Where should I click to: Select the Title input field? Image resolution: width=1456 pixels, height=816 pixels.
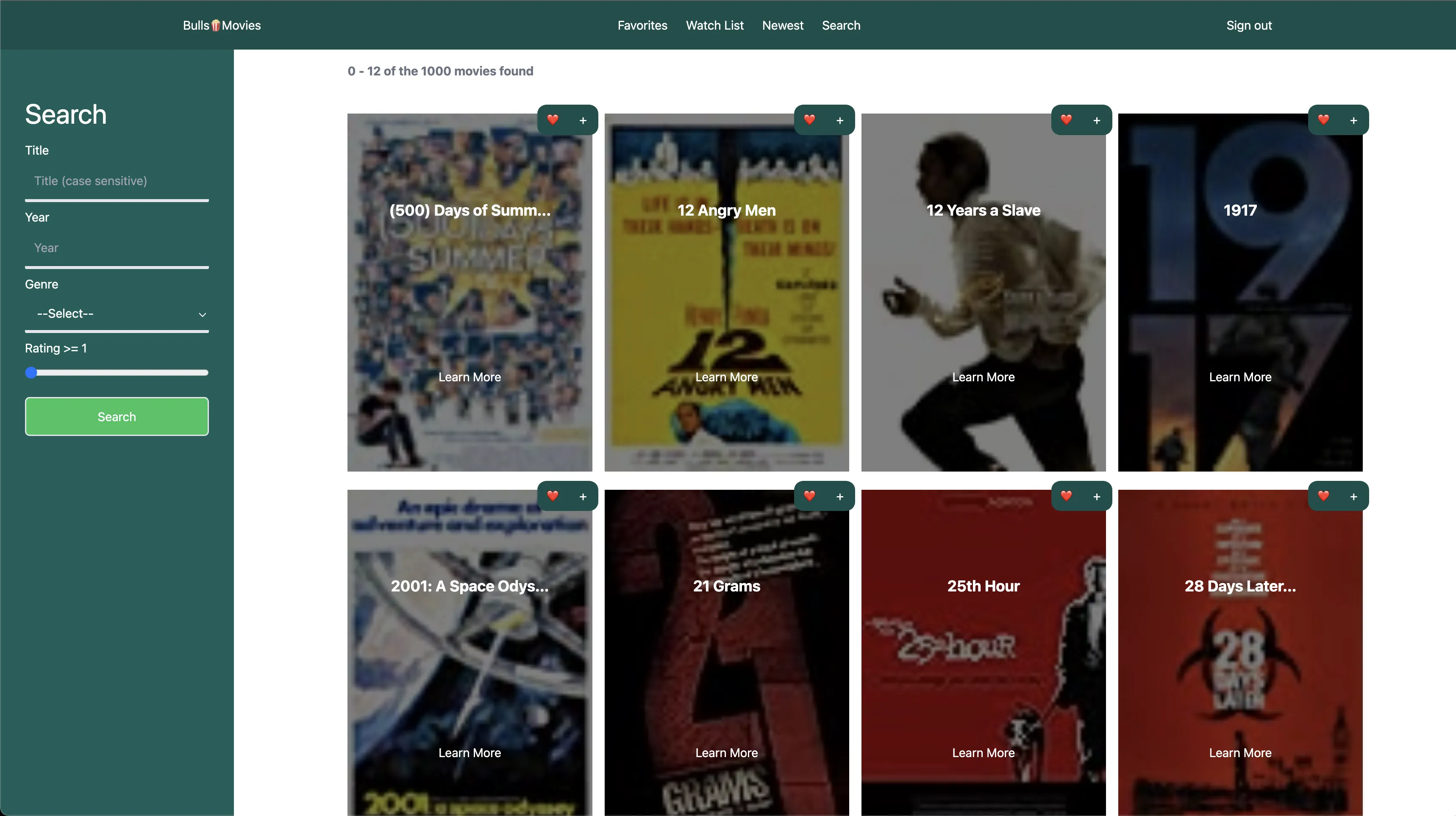pos(116,181)
